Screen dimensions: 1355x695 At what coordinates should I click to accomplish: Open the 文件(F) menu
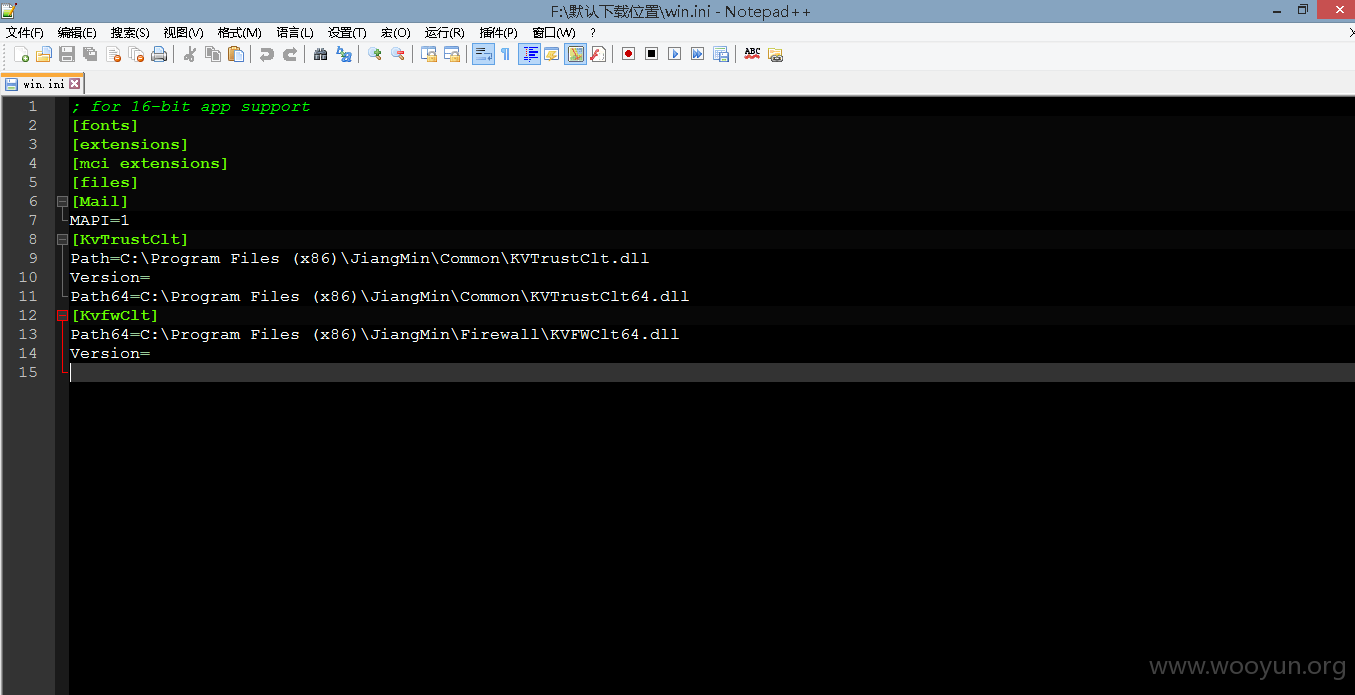(x=25, y=33)
